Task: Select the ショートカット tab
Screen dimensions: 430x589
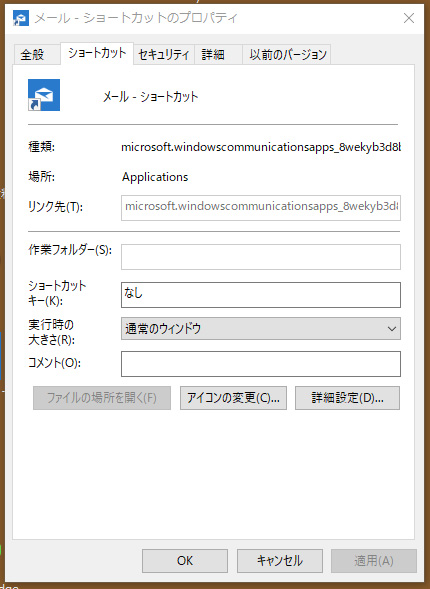Action: 97,53
